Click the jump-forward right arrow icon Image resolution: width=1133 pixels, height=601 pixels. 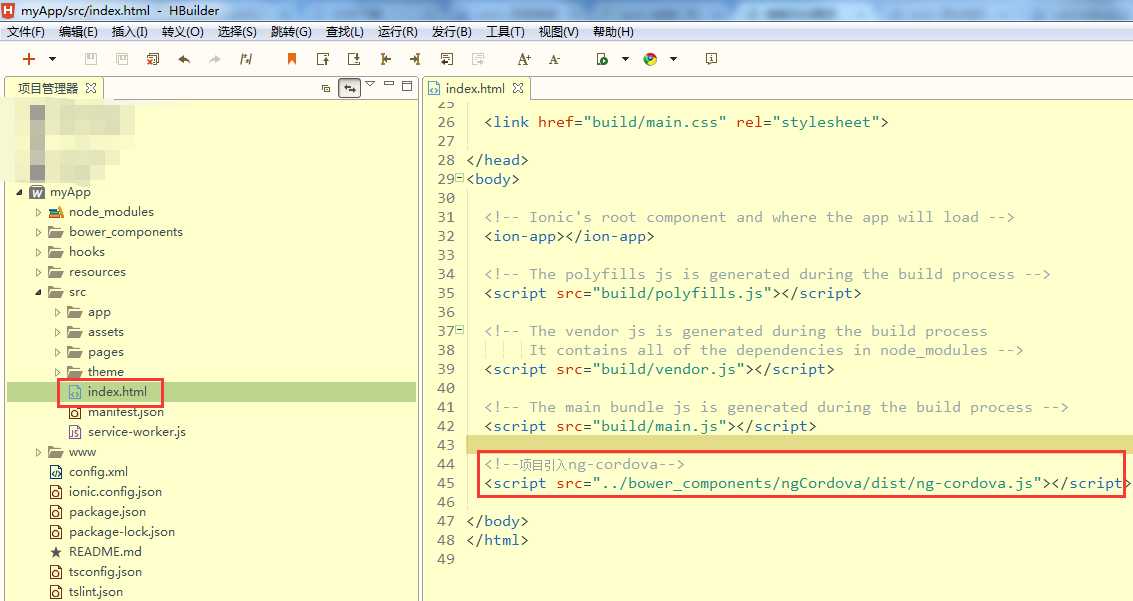click(415, 59)
